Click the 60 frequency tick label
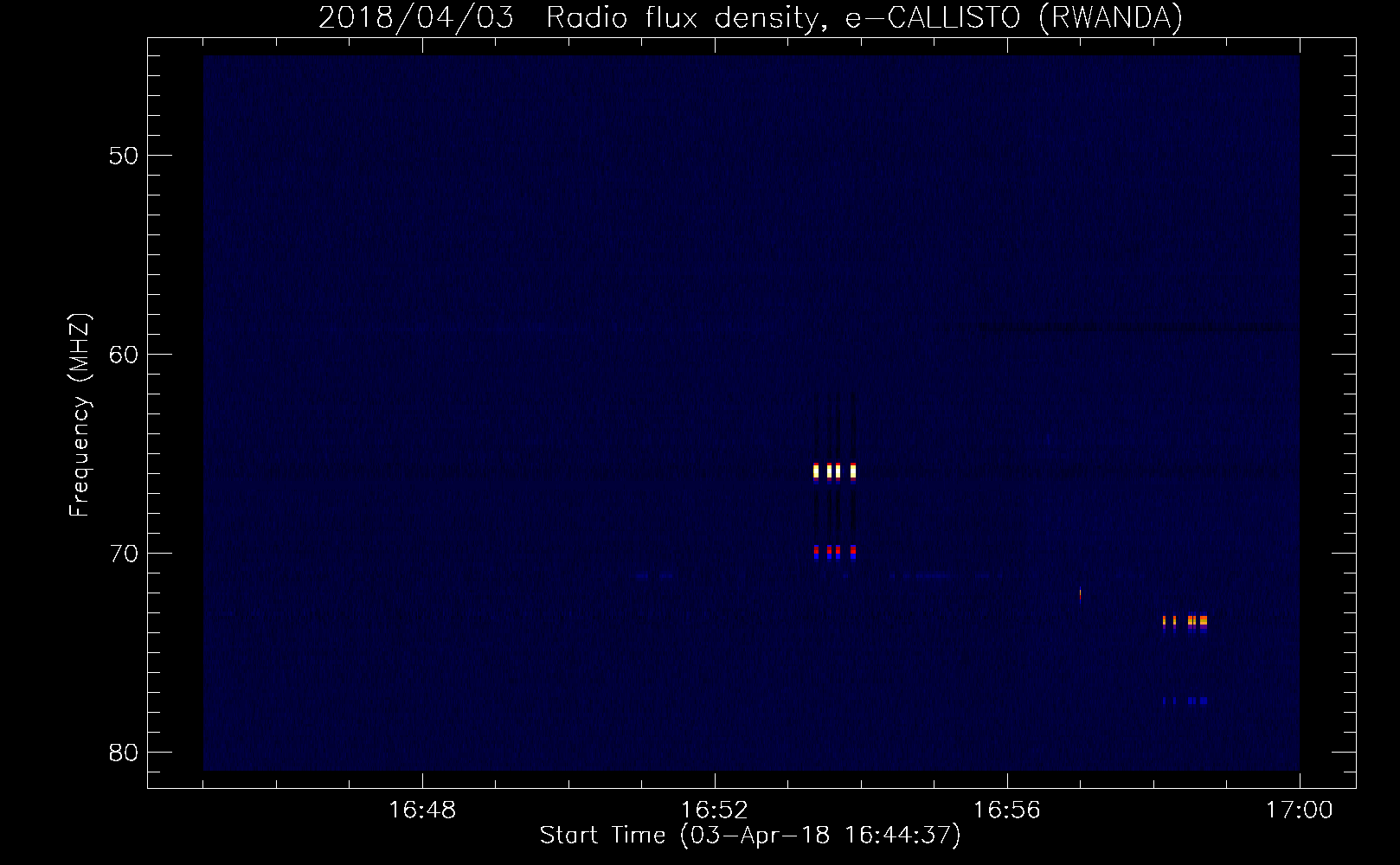The image size is (1400, 865). click(x=124, y=355)
